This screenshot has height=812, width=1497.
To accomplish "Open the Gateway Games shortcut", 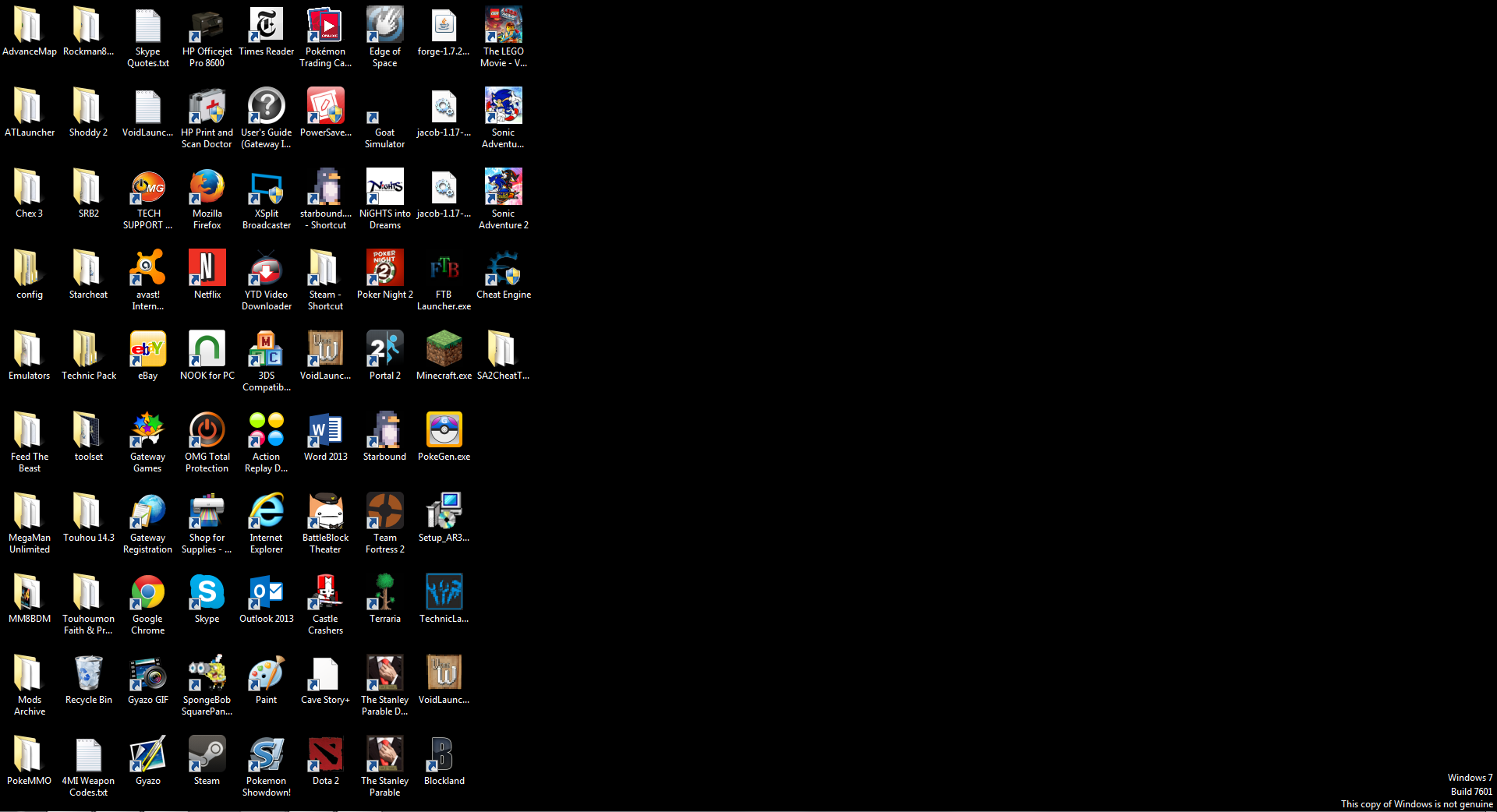I will pos(148,431).
